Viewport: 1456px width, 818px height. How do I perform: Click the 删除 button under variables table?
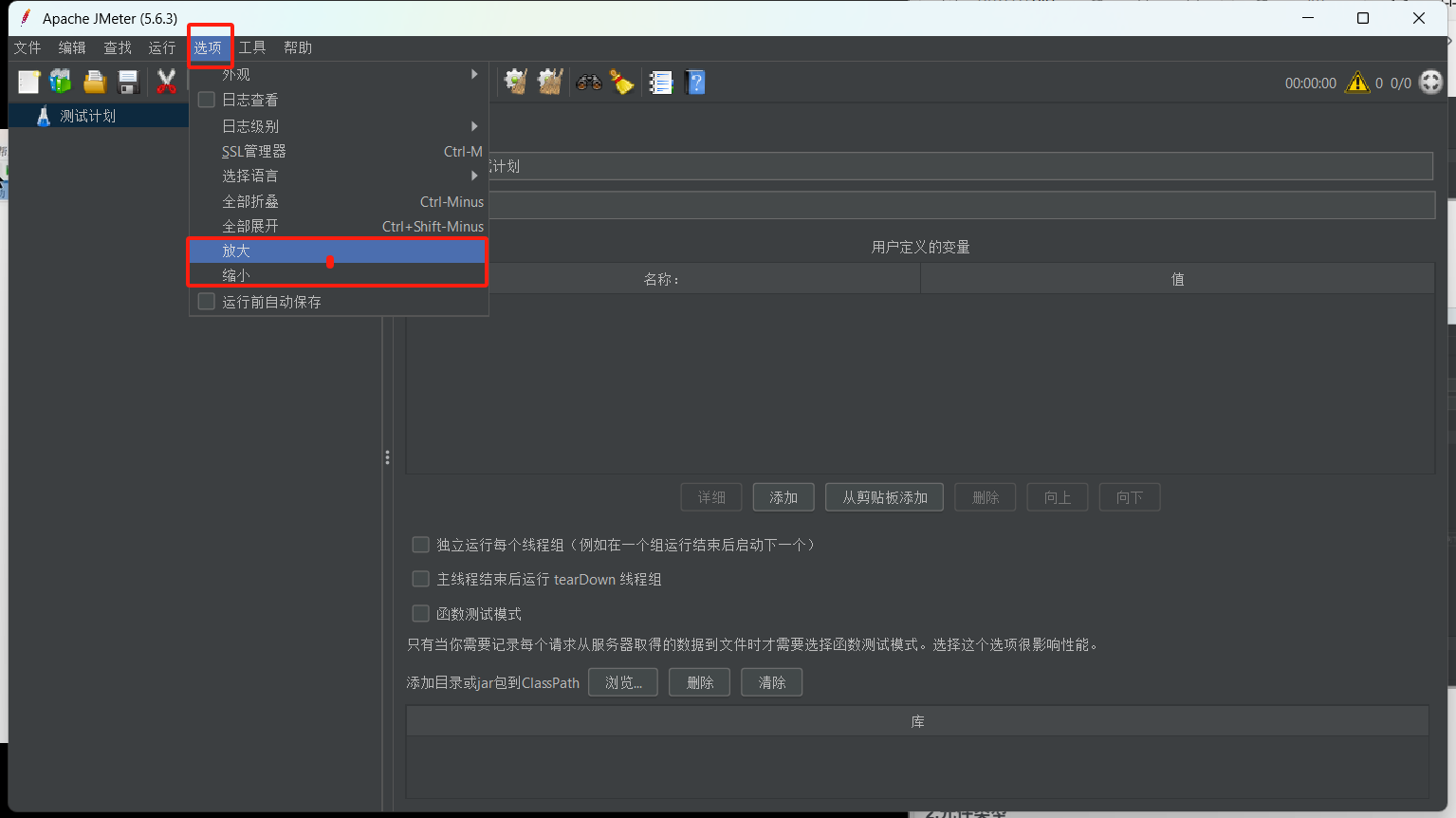[986, 497]
